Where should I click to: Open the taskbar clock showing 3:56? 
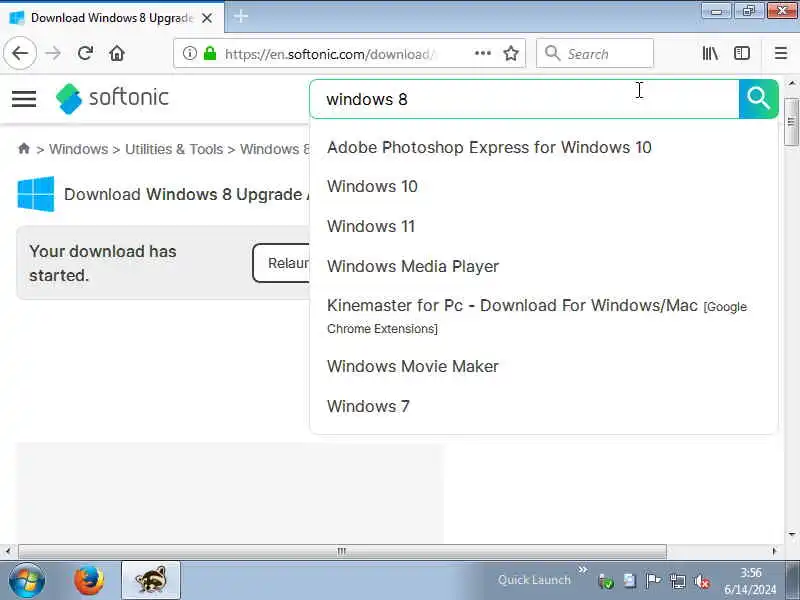click(751, 581)
